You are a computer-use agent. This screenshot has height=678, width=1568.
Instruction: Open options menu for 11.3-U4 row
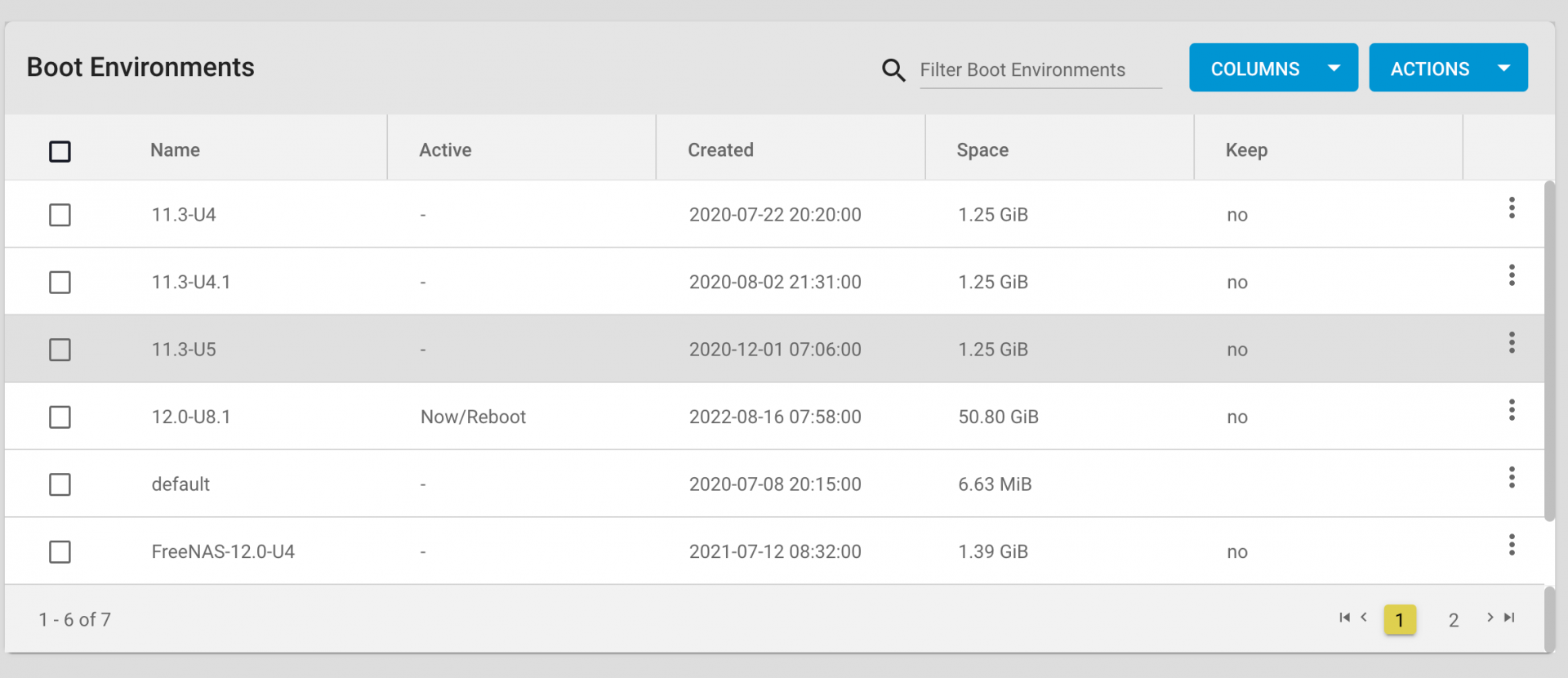pos(1512,208)
